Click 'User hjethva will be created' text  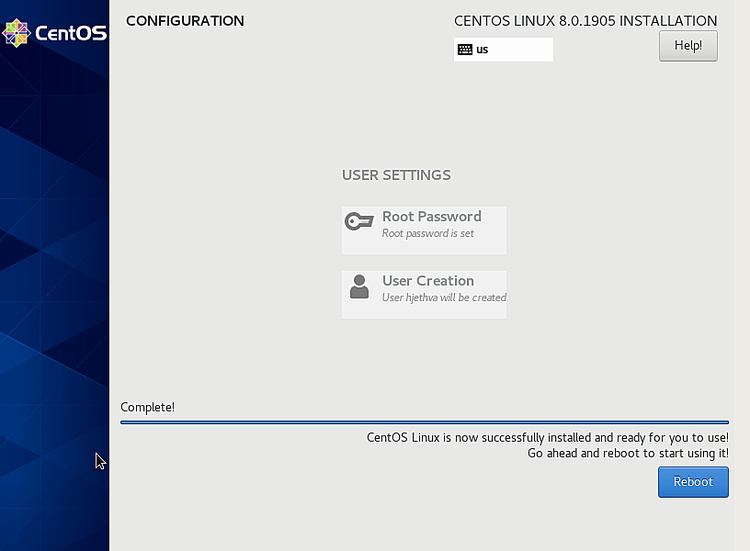pyautogui.click(x=444, y=298)
